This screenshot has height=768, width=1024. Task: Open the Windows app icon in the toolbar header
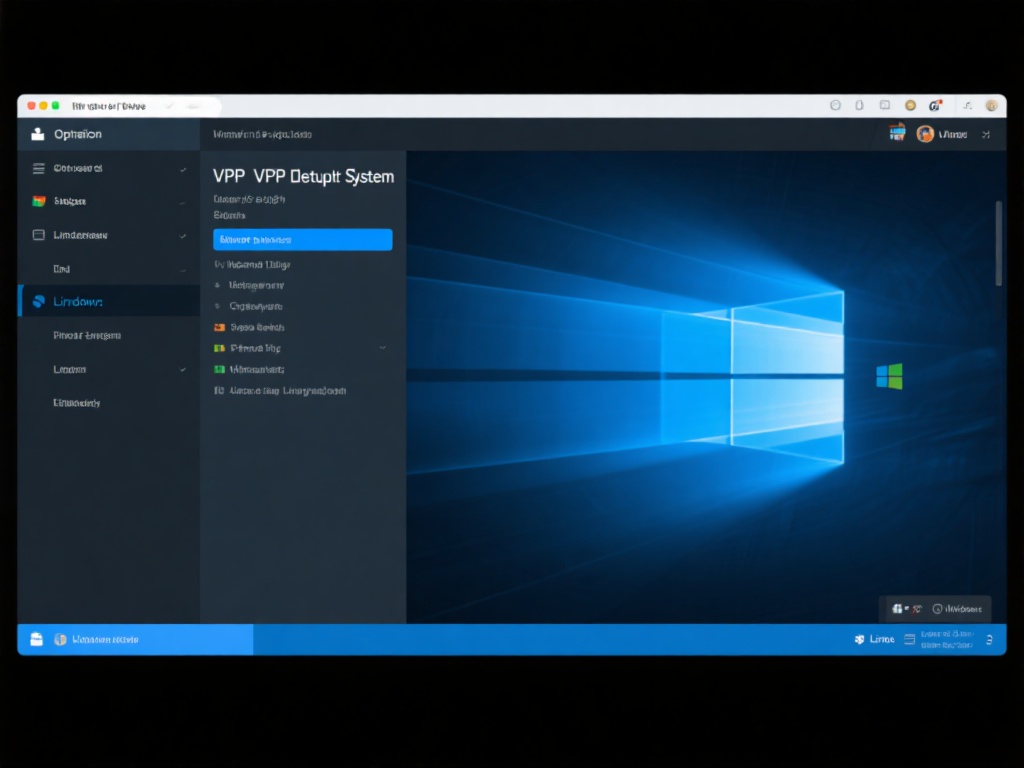point(897,132)
